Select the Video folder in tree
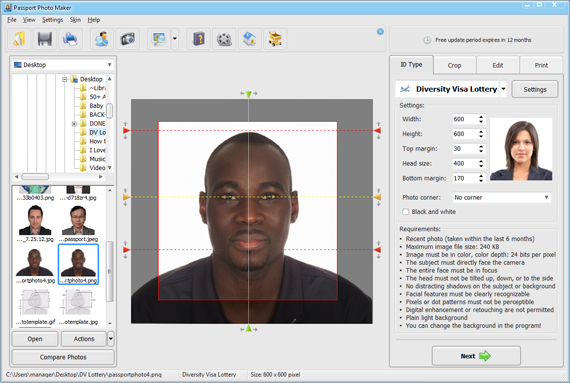Screen dimensions: 570x383 93,168
